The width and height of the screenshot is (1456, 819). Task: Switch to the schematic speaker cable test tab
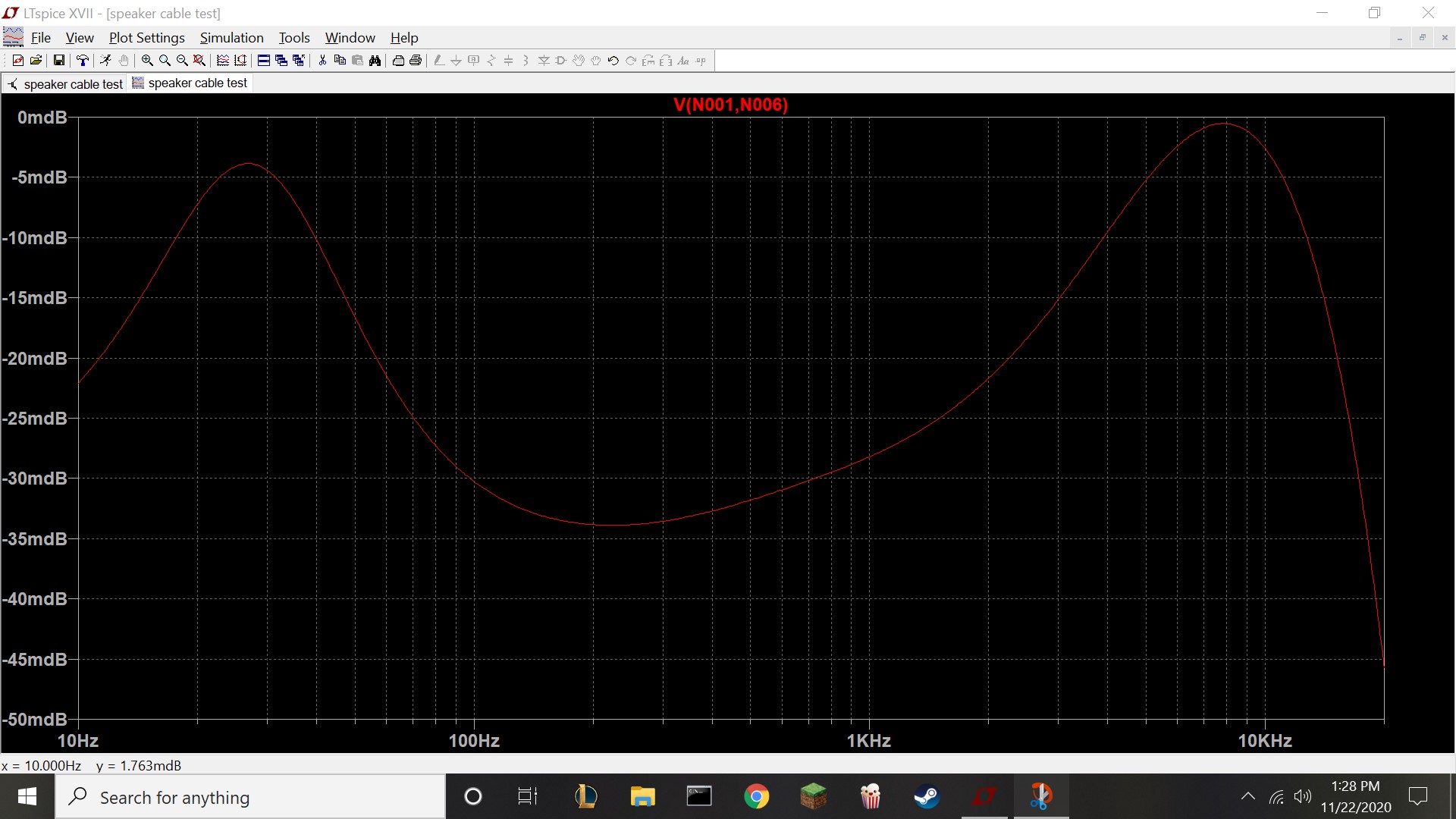[x=64, y=84]
